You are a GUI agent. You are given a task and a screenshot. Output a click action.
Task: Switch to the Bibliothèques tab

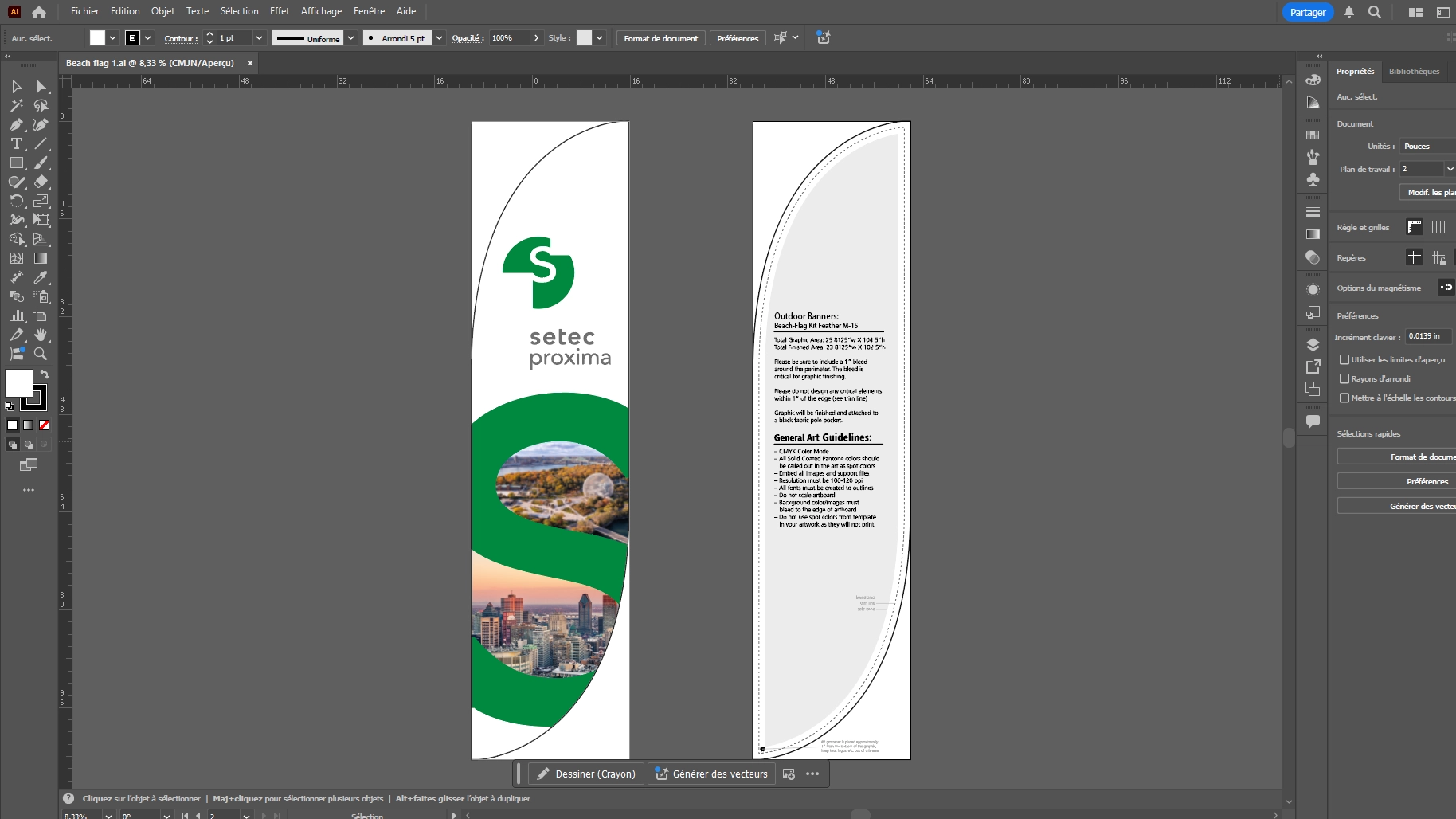coord(1414,72)
